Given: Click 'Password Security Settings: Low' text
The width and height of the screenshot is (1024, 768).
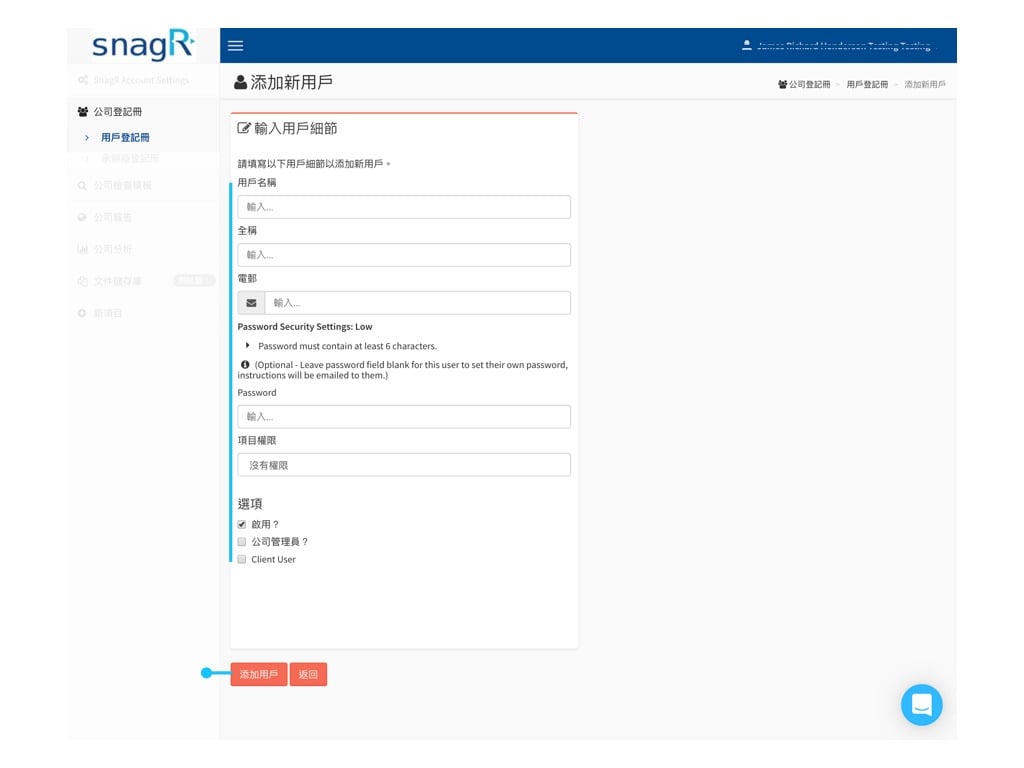Looking at the screenshot, I should 305,327.
